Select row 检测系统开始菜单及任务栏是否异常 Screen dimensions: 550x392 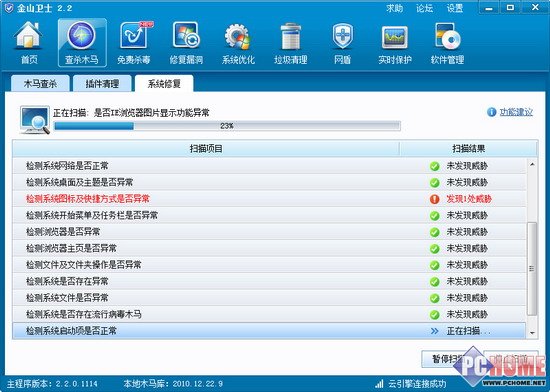(269, 216)
